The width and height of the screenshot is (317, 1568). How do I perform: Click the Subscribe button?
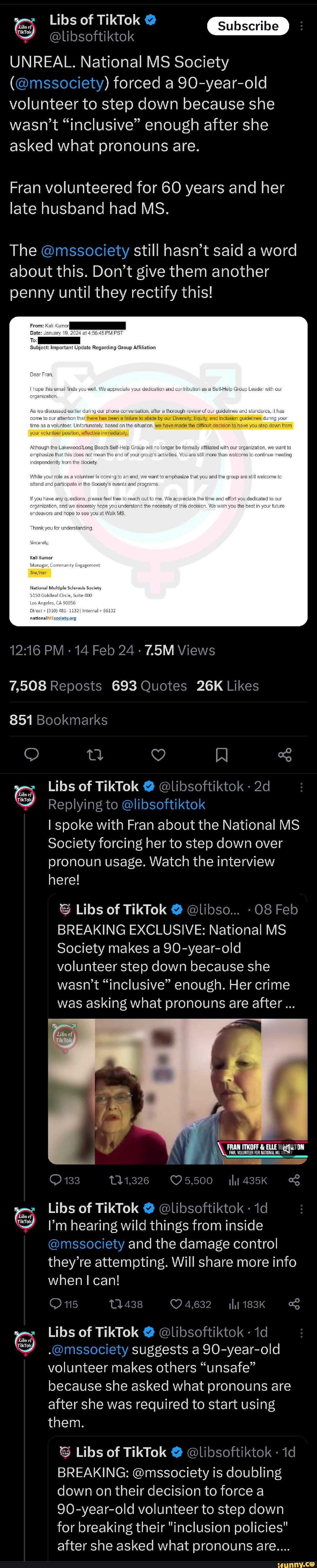[248, 26]
